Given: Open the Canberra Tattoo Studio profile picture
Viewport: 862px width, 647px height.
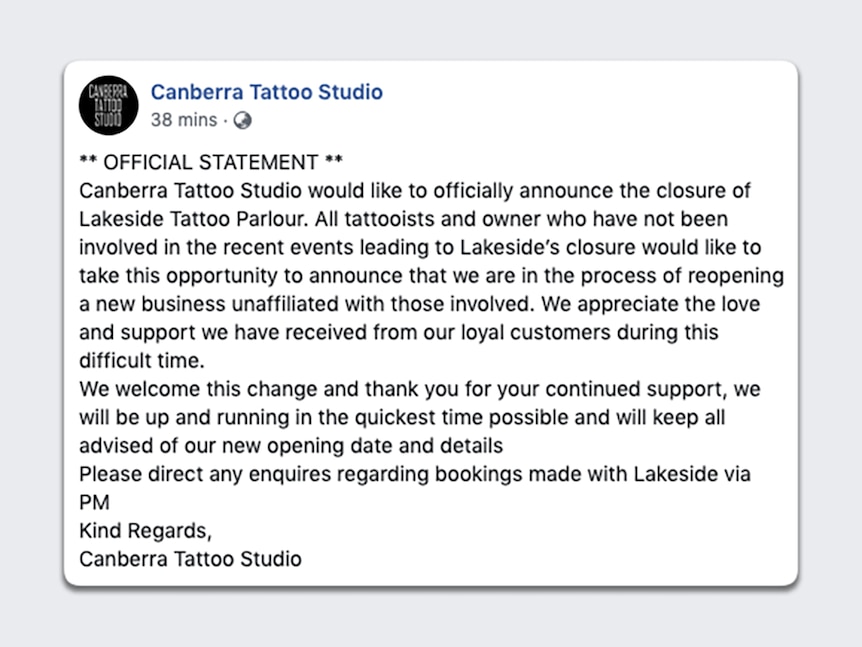Looking at the screenshot, I should [x=108, y=106].
